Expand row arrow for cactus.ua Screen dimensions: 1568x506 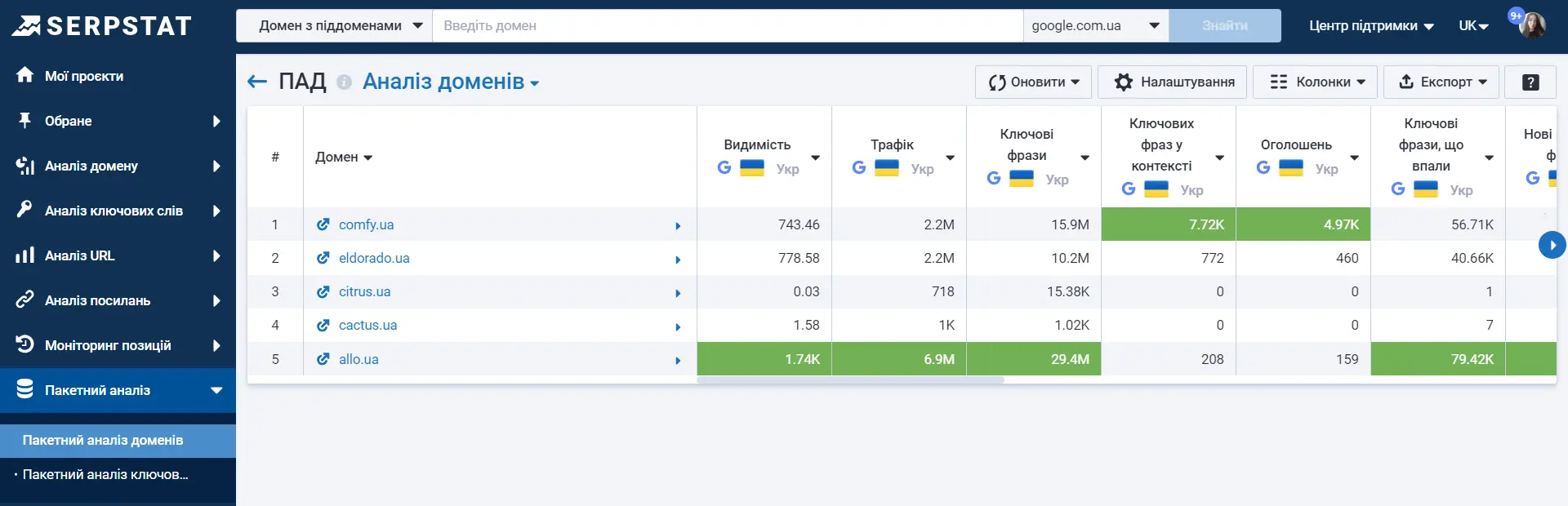point(678,326)
